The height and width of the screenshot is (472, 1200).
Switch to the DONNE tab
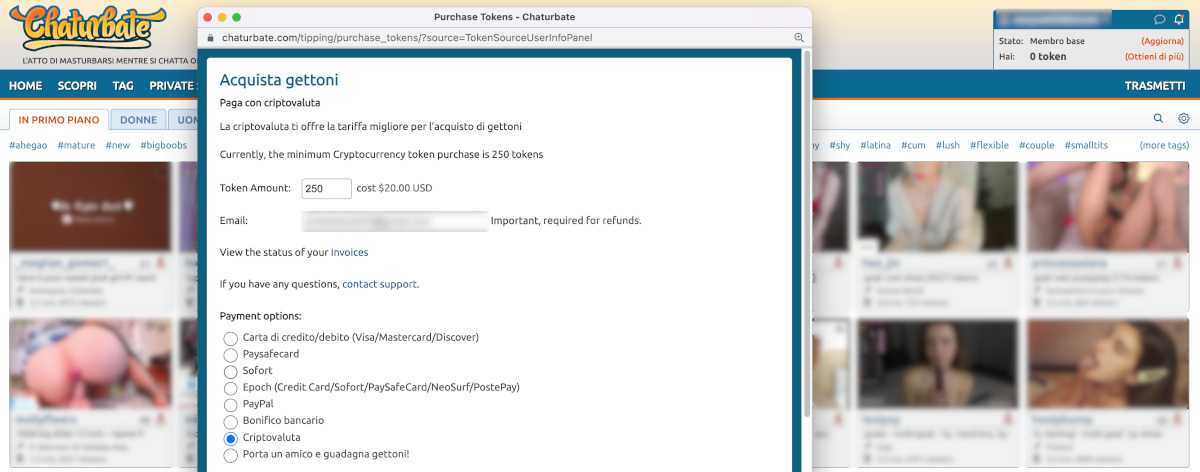point(138,120)
